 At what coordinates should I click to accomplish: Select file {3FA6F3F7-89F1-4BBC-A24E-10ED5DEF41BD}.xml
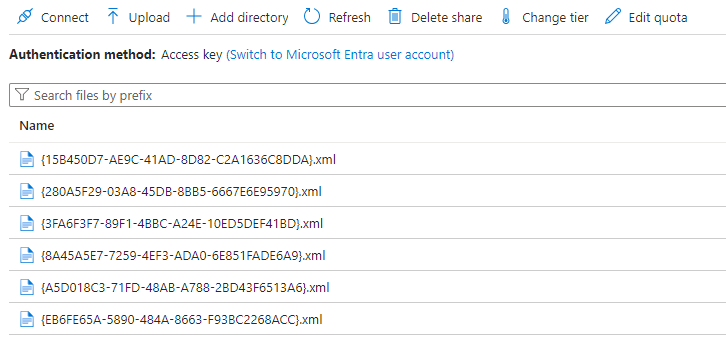[182, 224]
